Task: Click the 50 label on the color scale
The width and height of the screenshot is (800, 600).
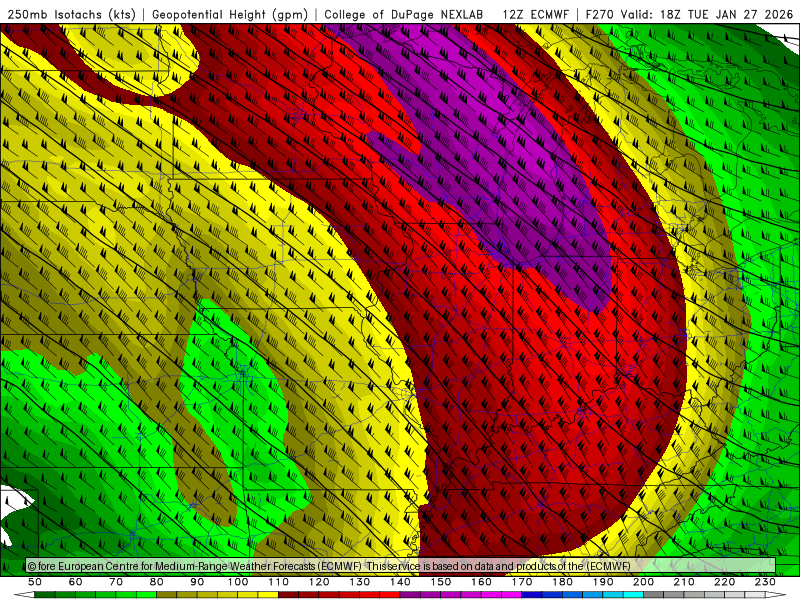Action: pyautogui.click(x=35, y=582)
